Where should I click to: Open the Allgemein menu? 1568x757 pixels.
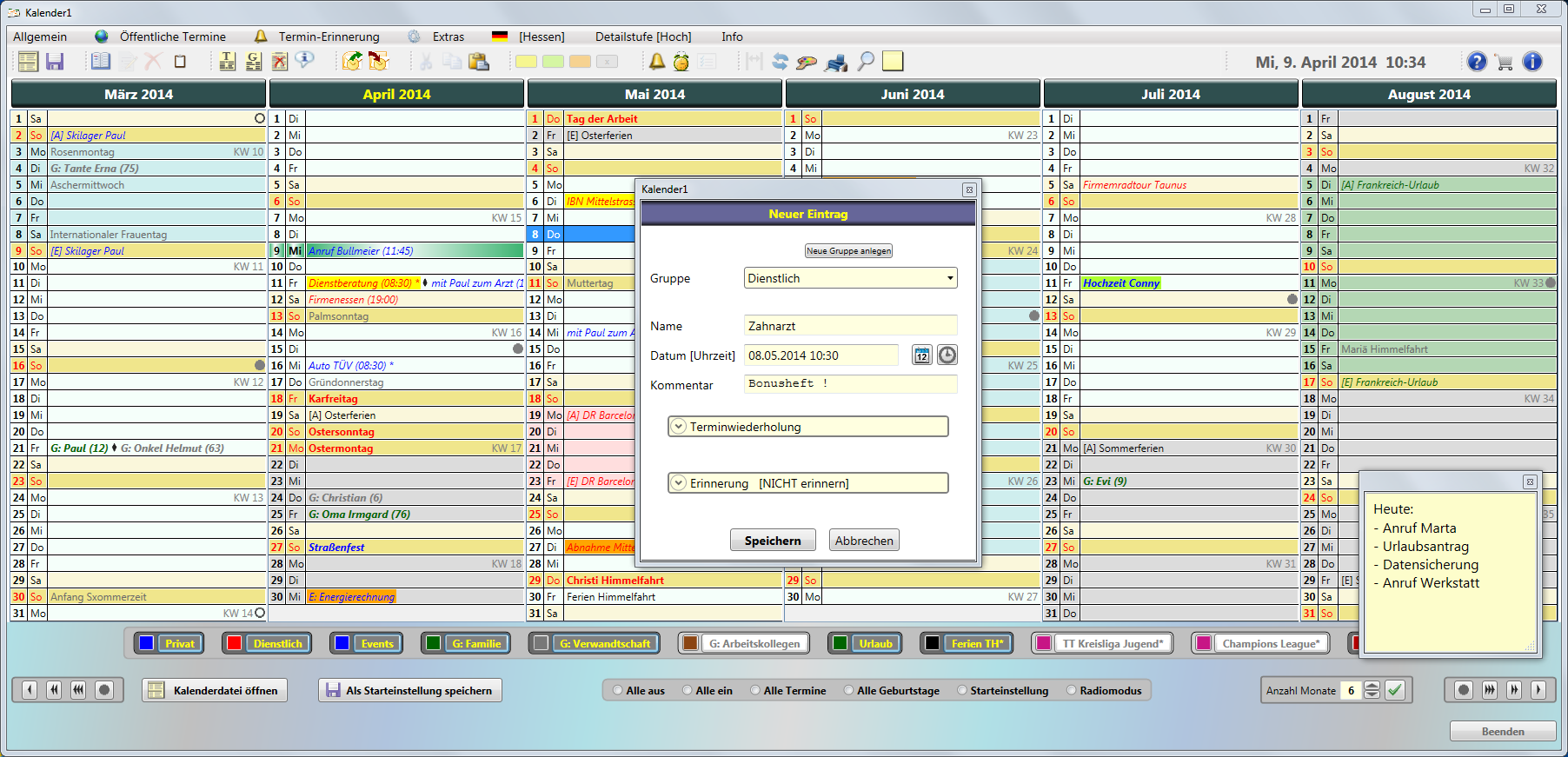pyautogui.click(x=40, y=37)
